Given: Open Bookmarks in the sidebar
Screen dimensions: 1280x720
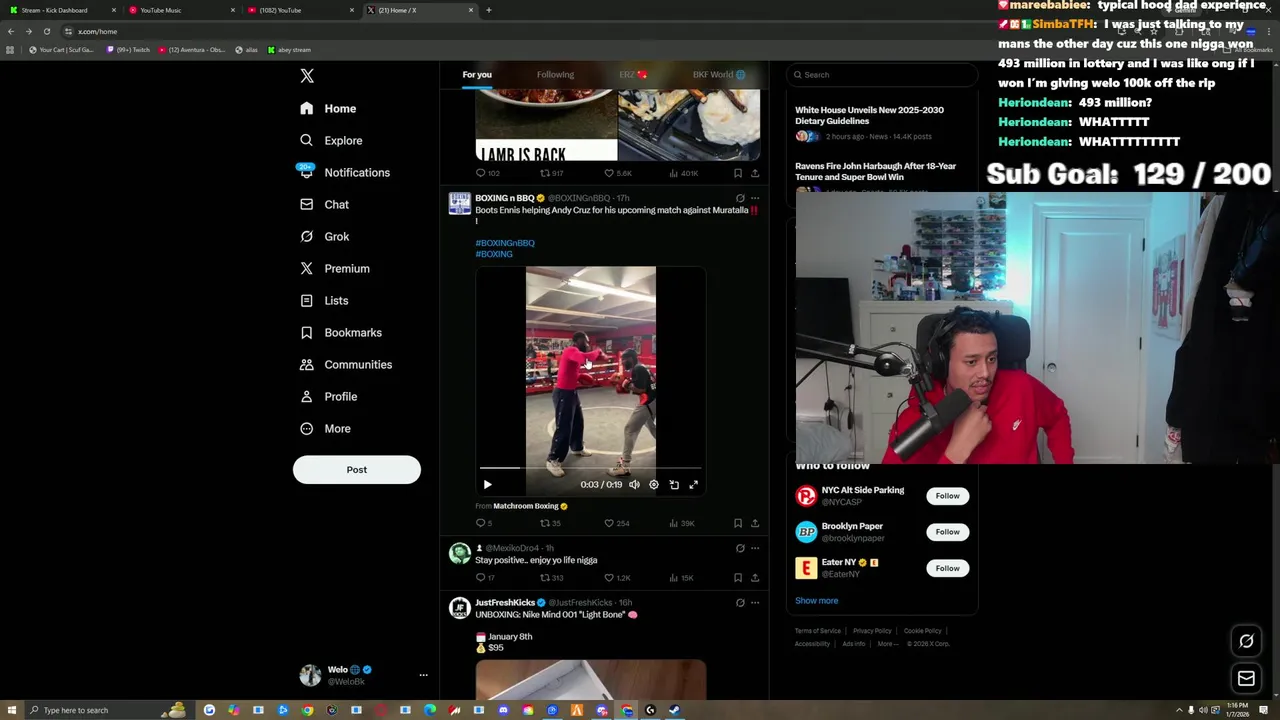Looking at the screenshot, I should pos(340,332).
